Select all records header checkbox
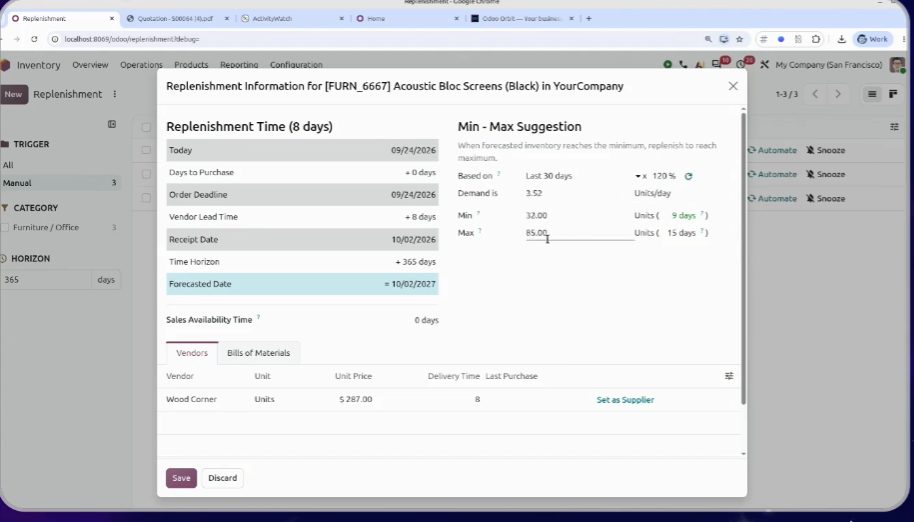The width and height of the screenshot is (914, 522). [146, 127]
